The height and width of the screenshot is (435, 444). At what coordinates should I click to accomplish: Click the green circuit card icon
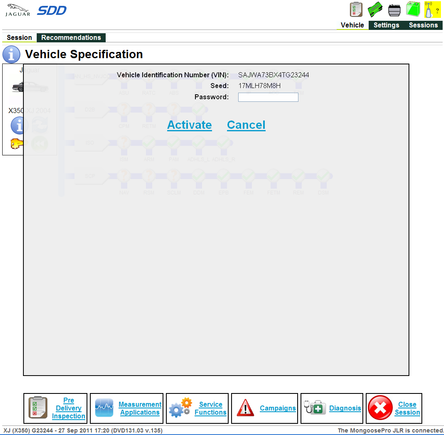375,10
